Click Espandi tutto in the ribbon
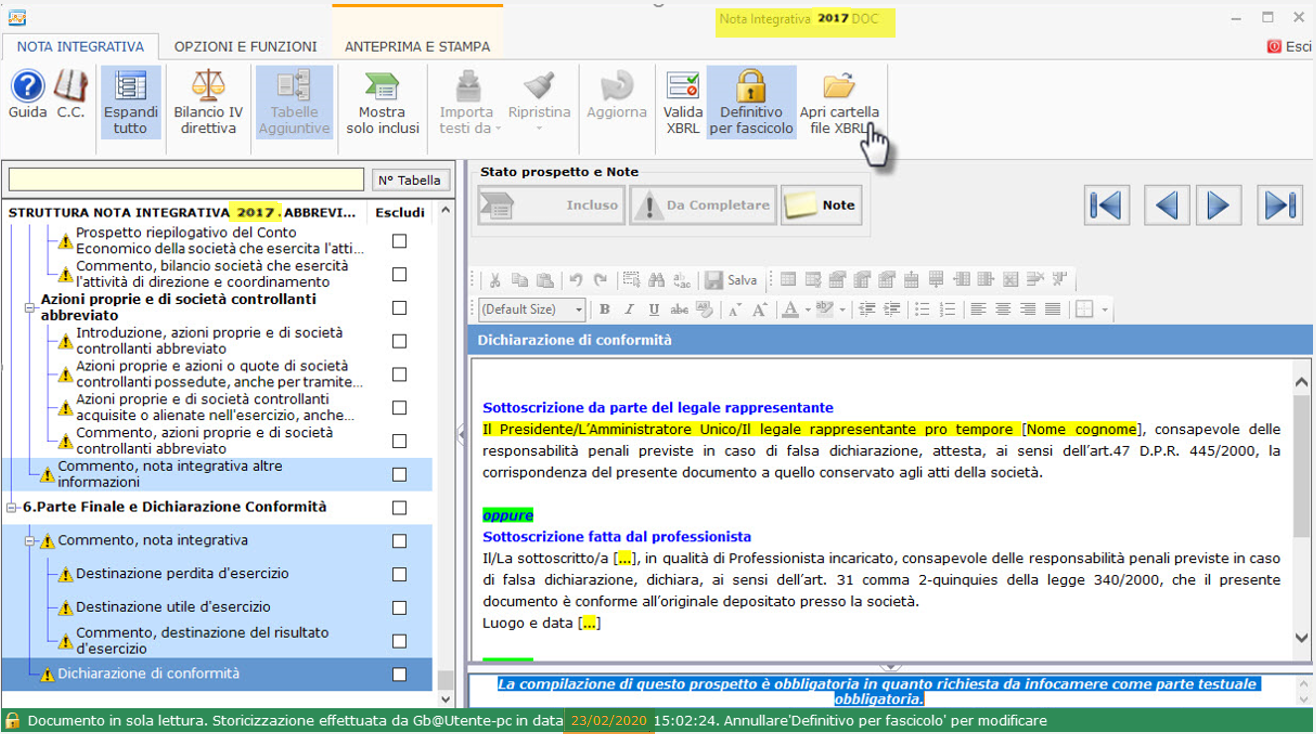Screen dimensions: 1316x734 131,102
